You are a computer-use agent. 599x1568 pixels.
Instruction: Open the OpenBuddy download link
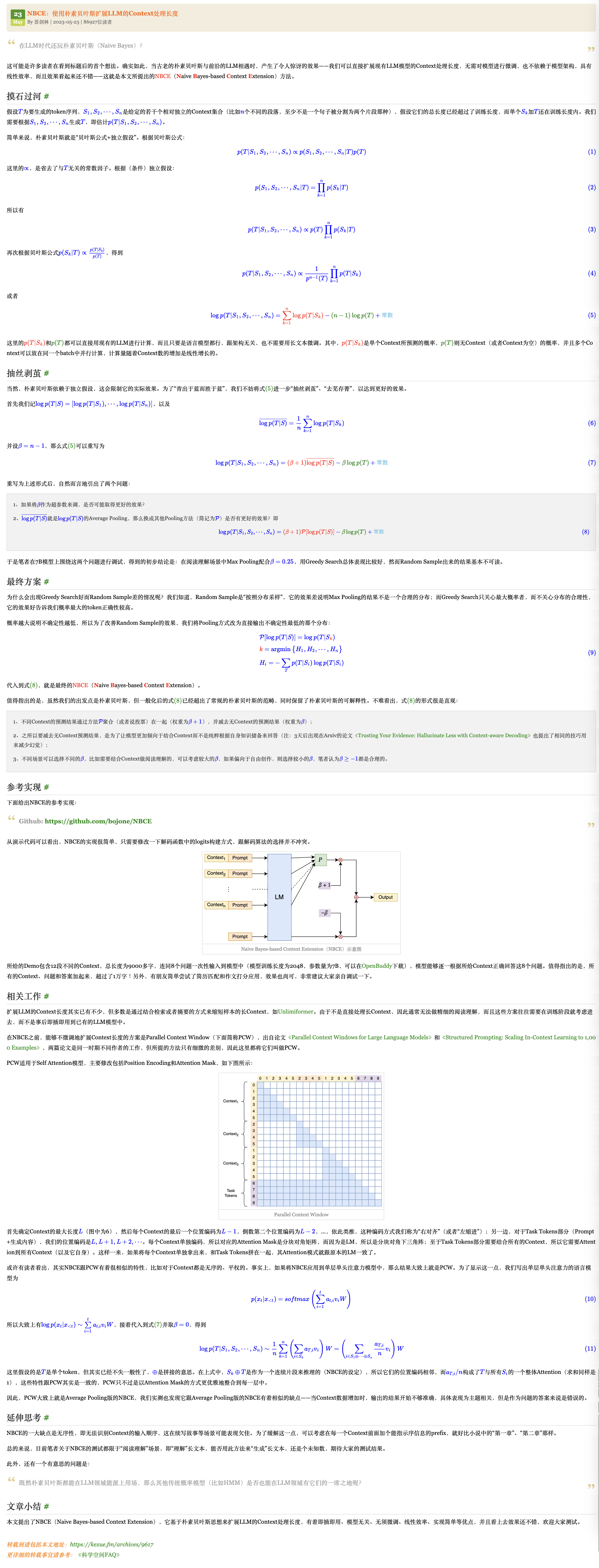tap(377, 966)
